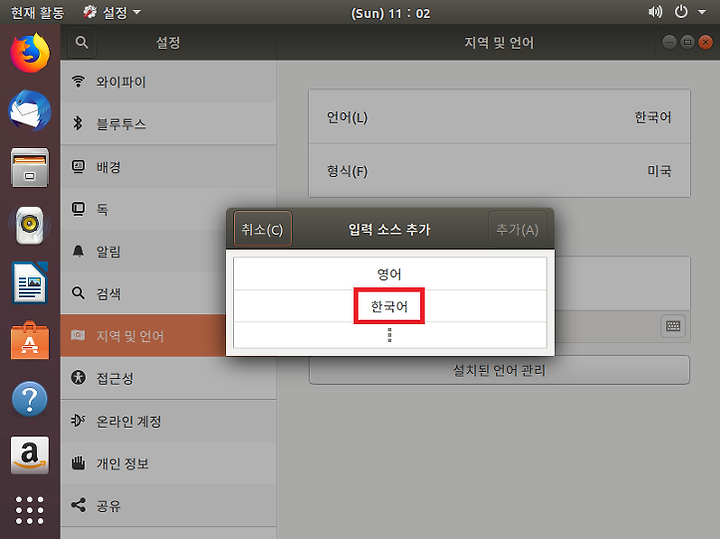
Task: Click the Bluetooth icon in the sidebar
Action: click(78, 123)
